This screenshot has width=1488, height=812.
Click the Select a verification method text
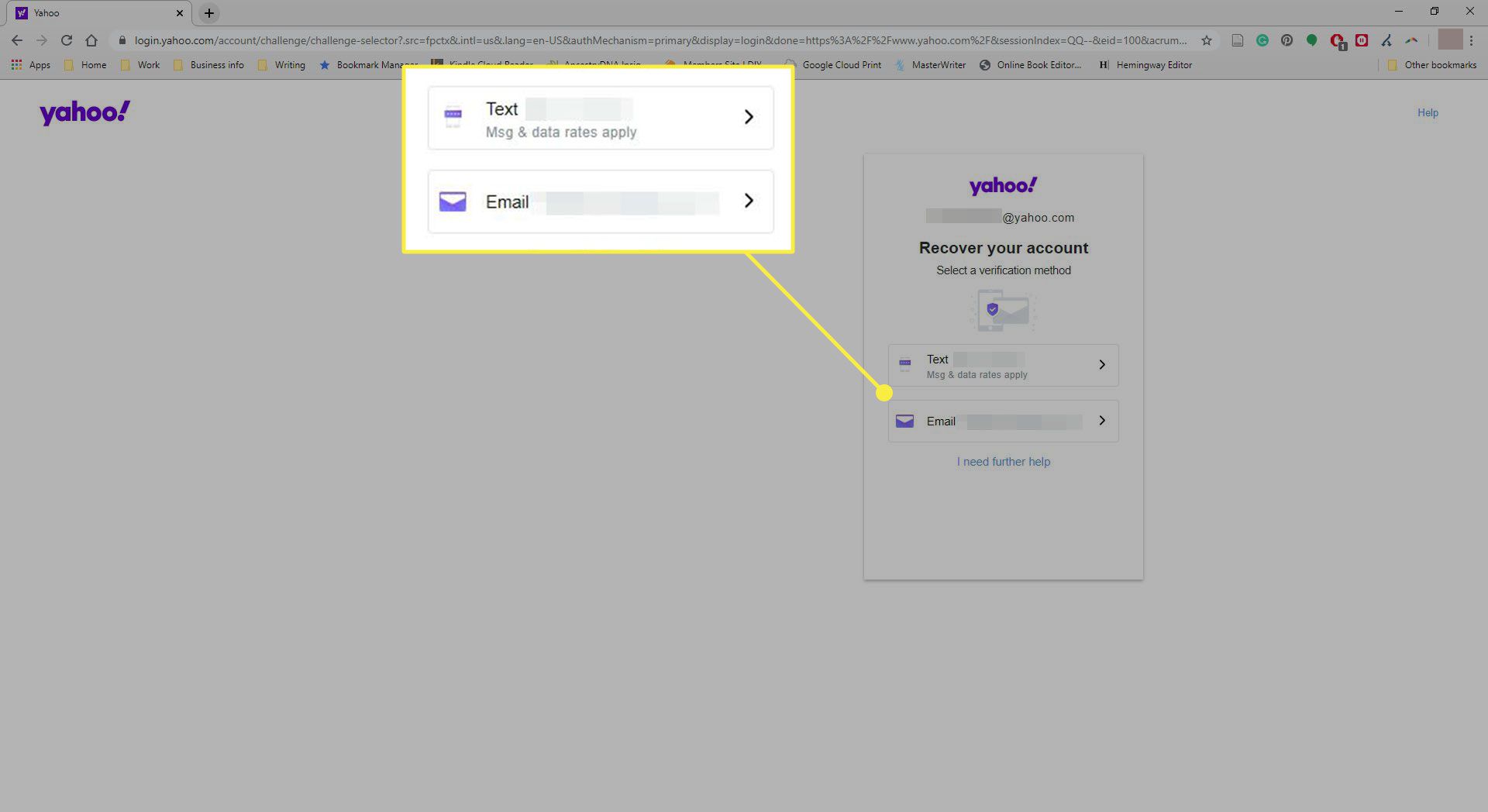click(1003, 270)
